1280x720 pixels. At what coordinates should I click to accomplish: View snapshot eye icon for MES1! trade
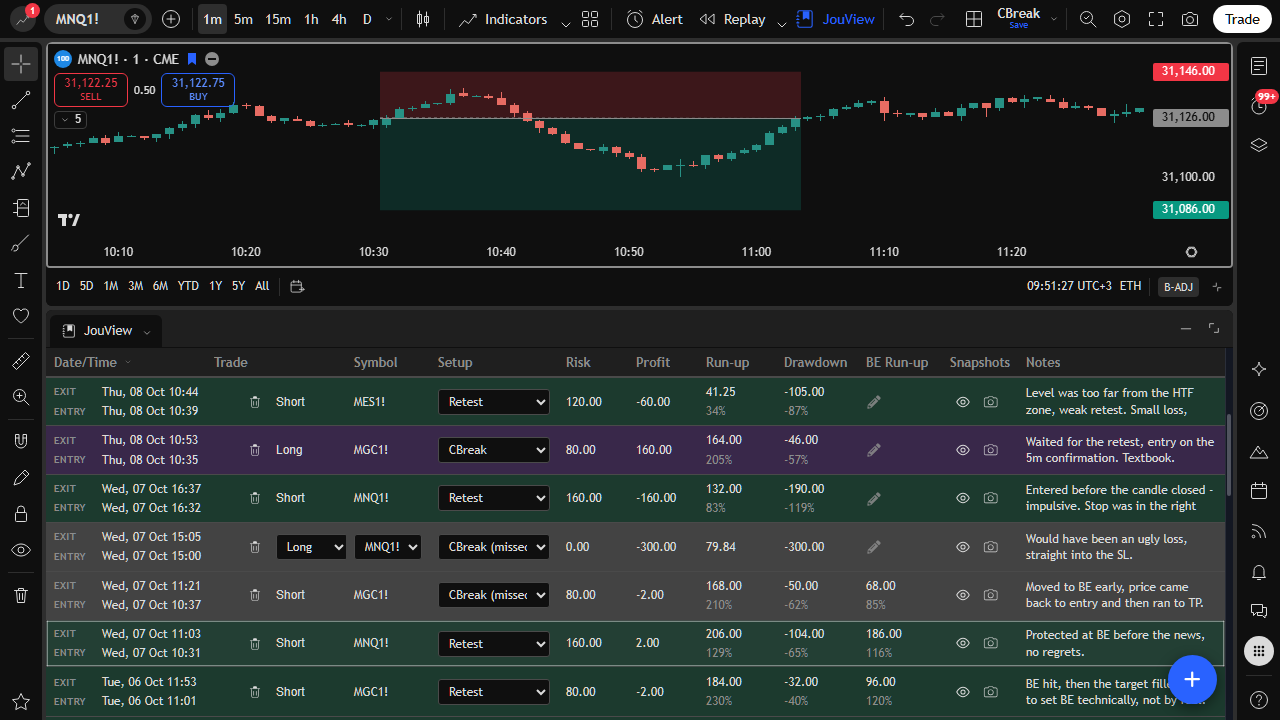point(963,402)
